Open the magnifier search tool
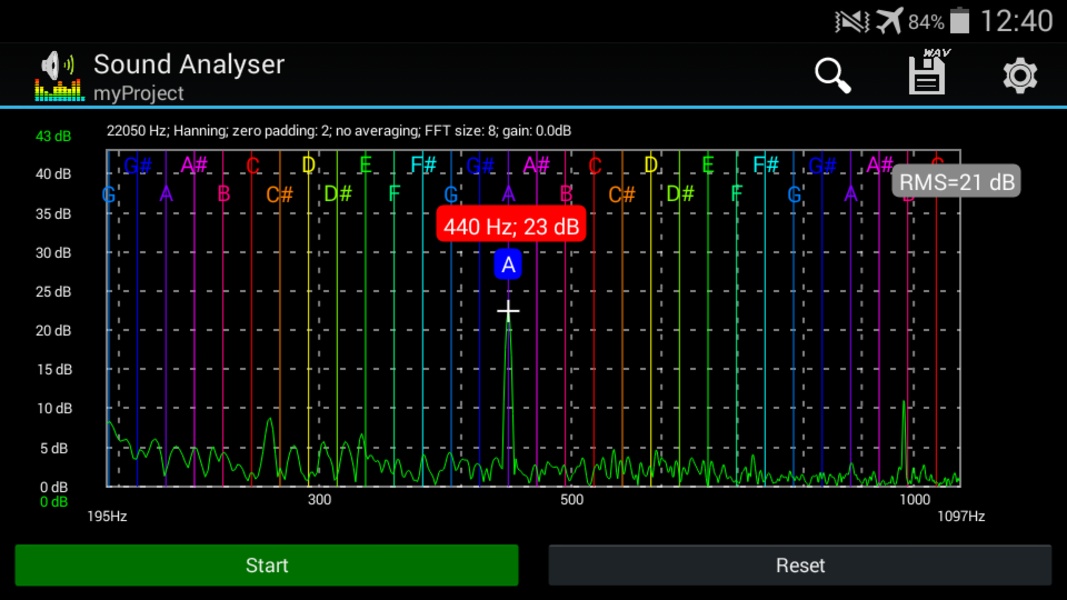Screen dimensions: 1067x600 pos(833,75)
